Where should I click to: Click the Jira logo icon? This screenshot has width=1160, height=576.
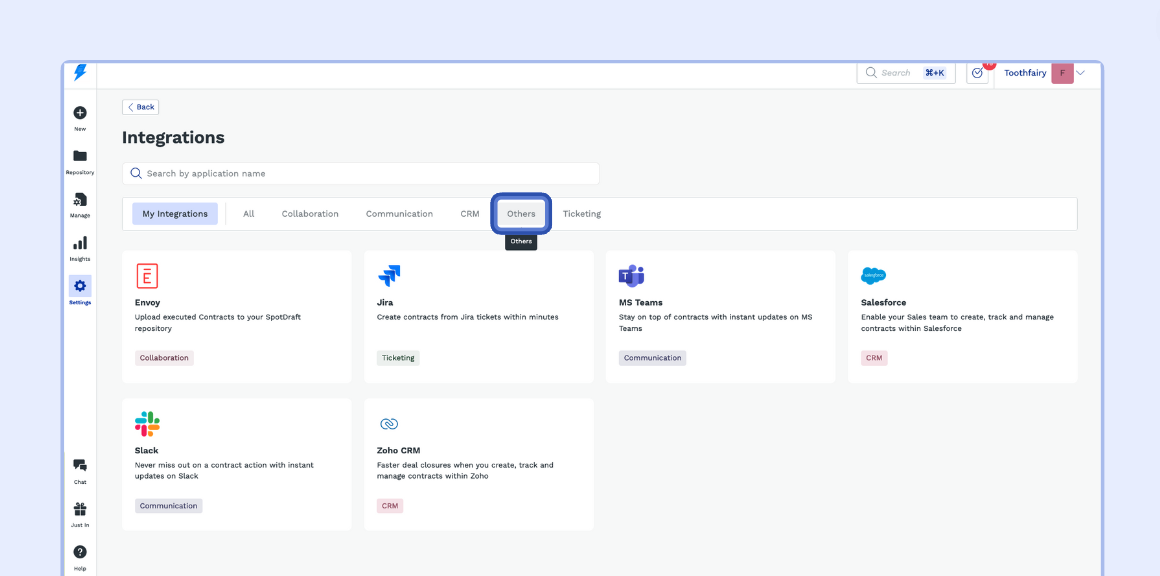389,277
